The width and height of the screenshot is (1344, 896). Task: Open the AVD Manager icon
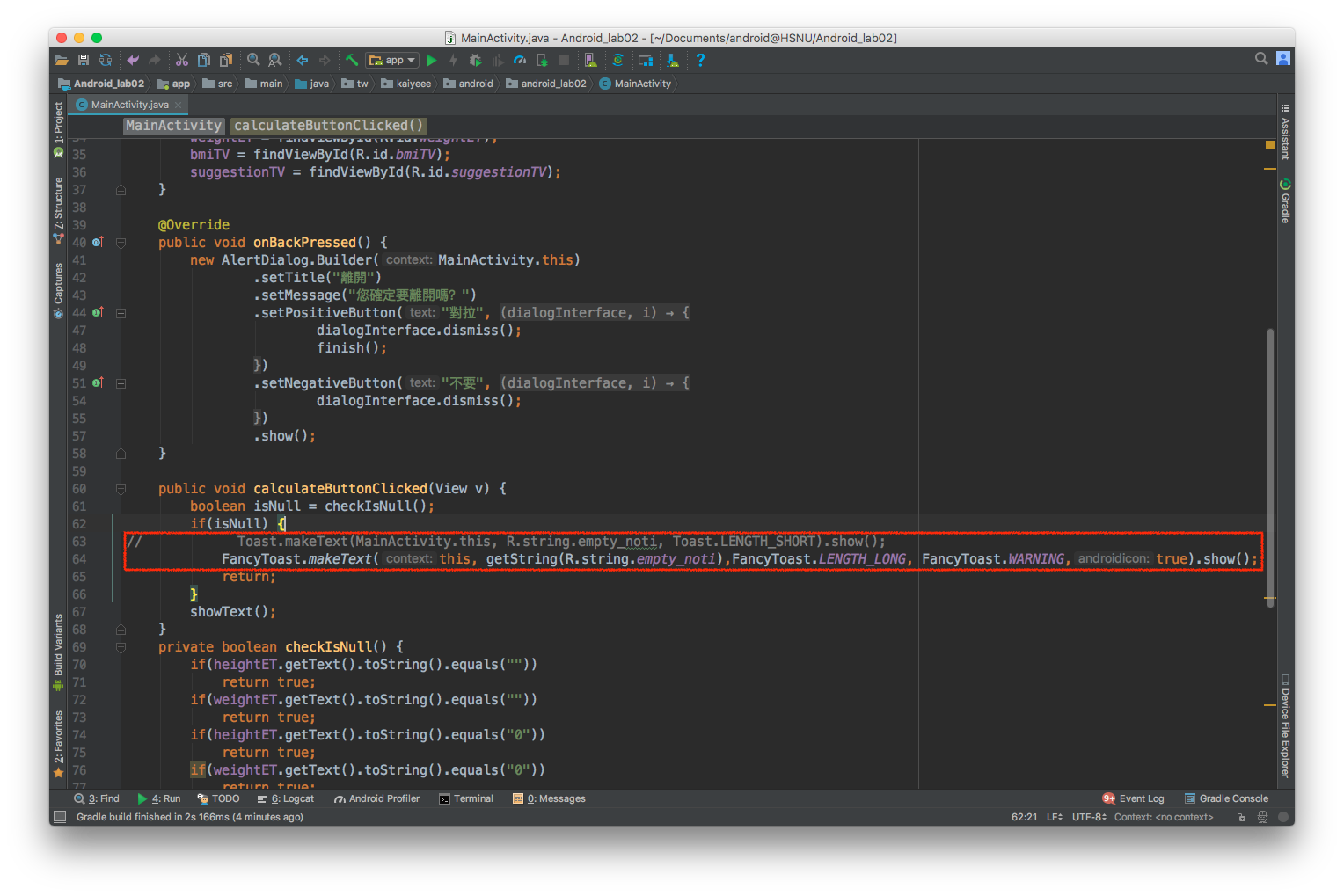[590, 61]
